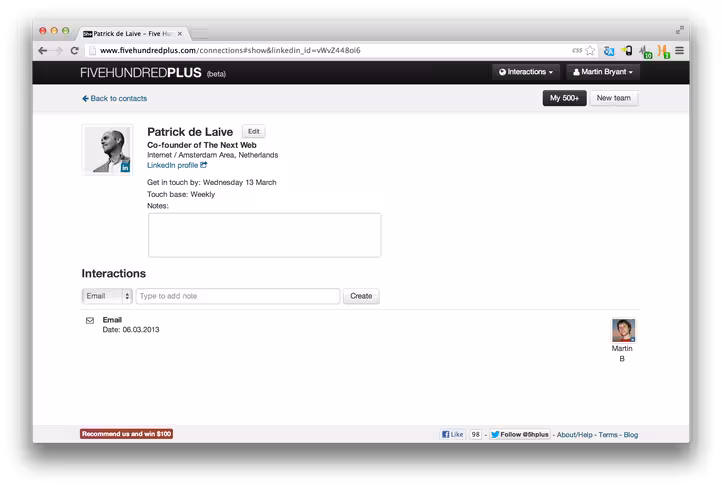Click the Facebook Like button

(453, 434)
